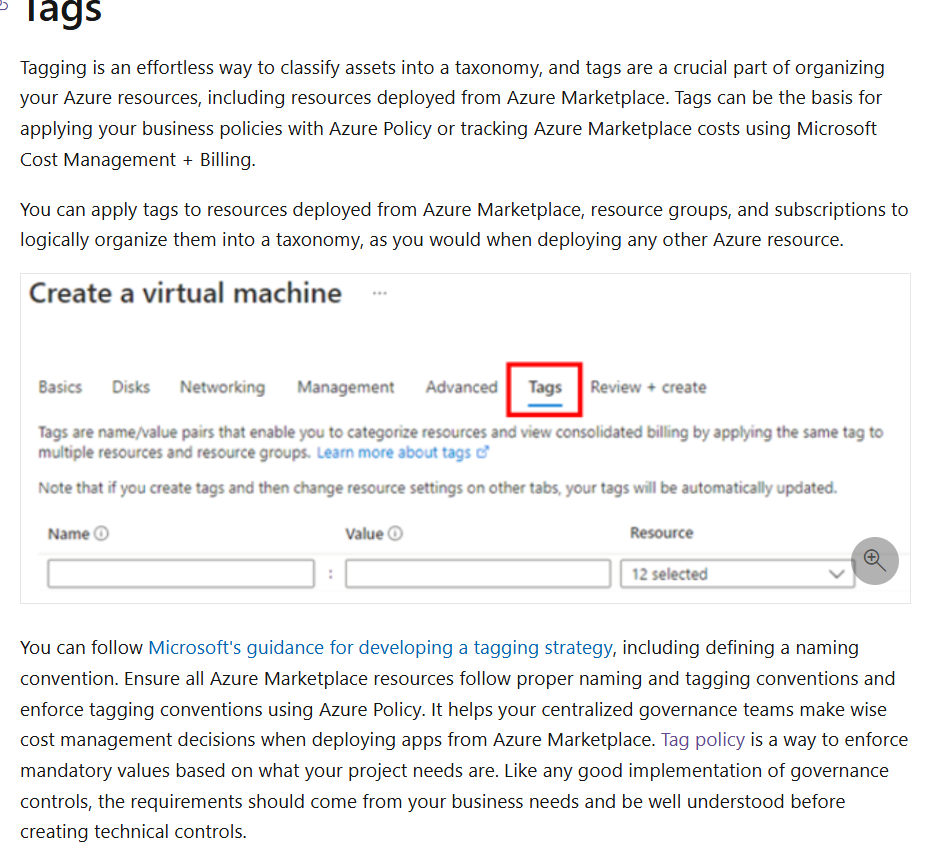Viewport: 934px width, 852px height.
Task: Click the info icon beside the Value column
Action: coord(393,534)
